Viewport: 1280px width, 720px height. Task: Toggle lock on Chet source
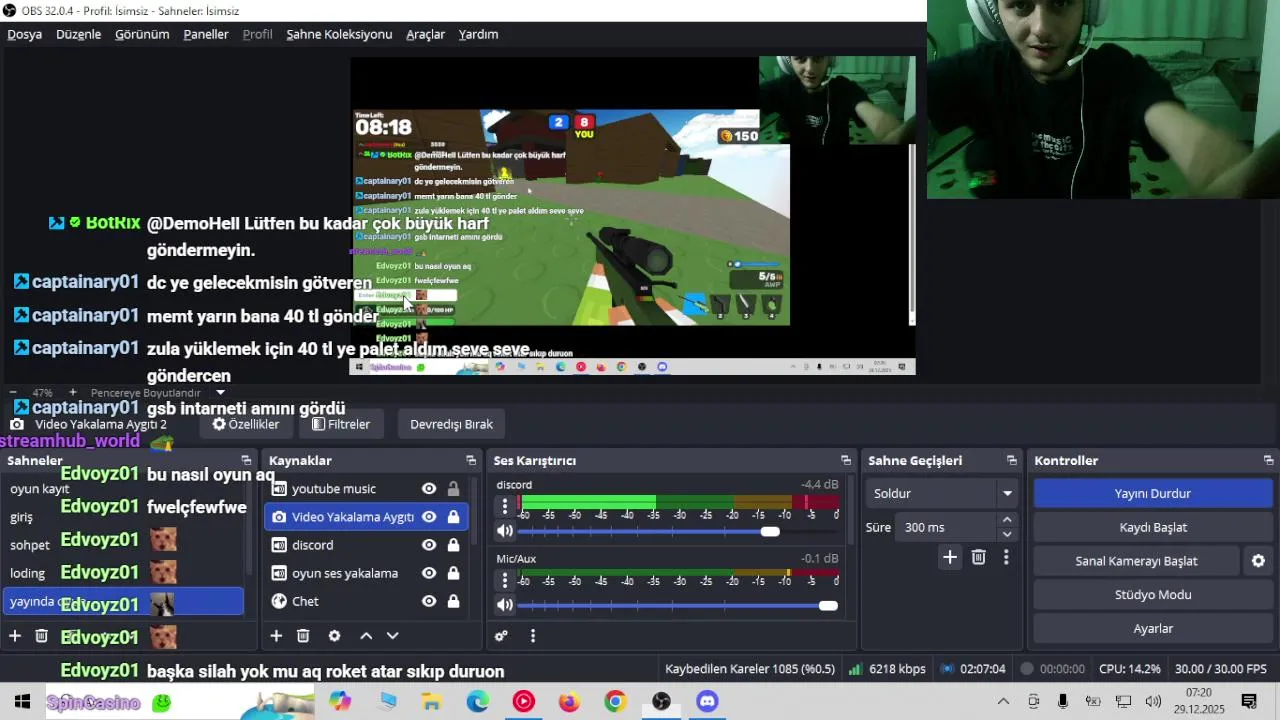point(453,601)
